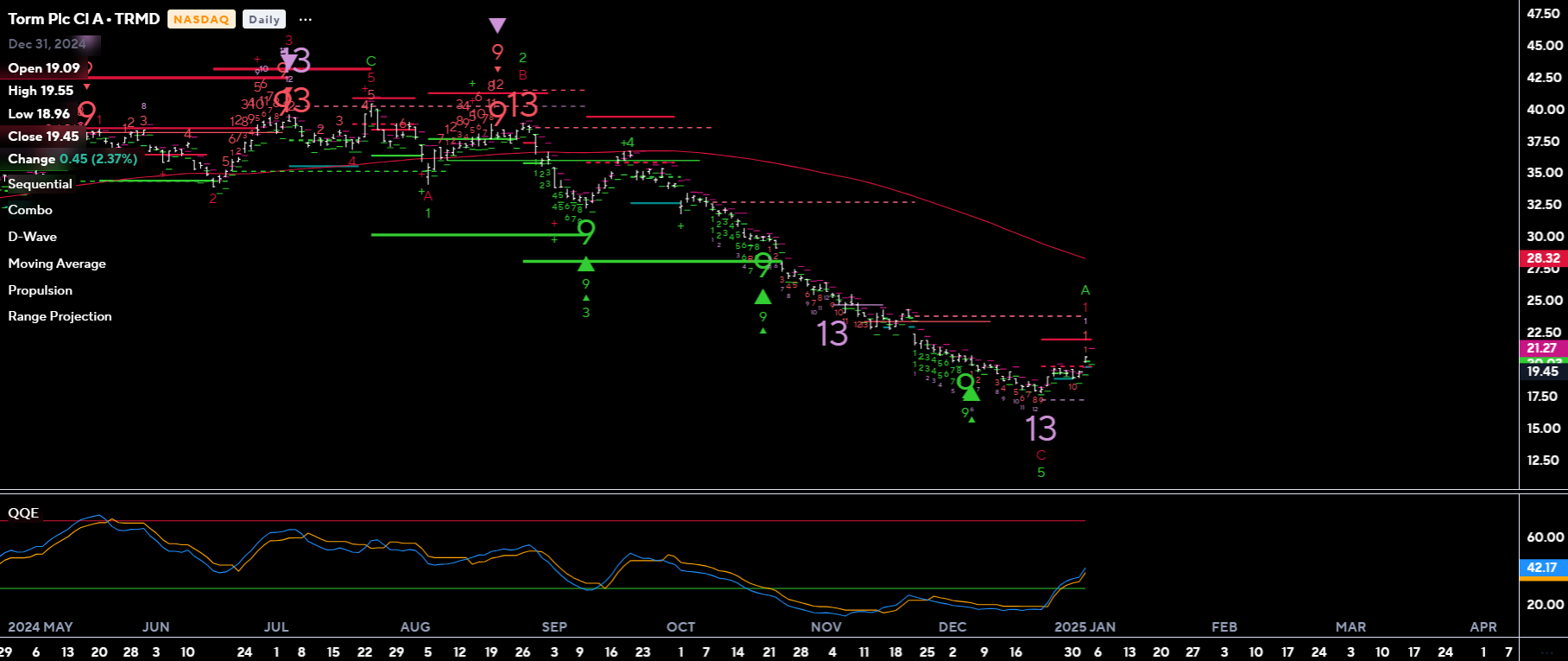
Task: Open the Daily timeframe selector
Action: 264,19
